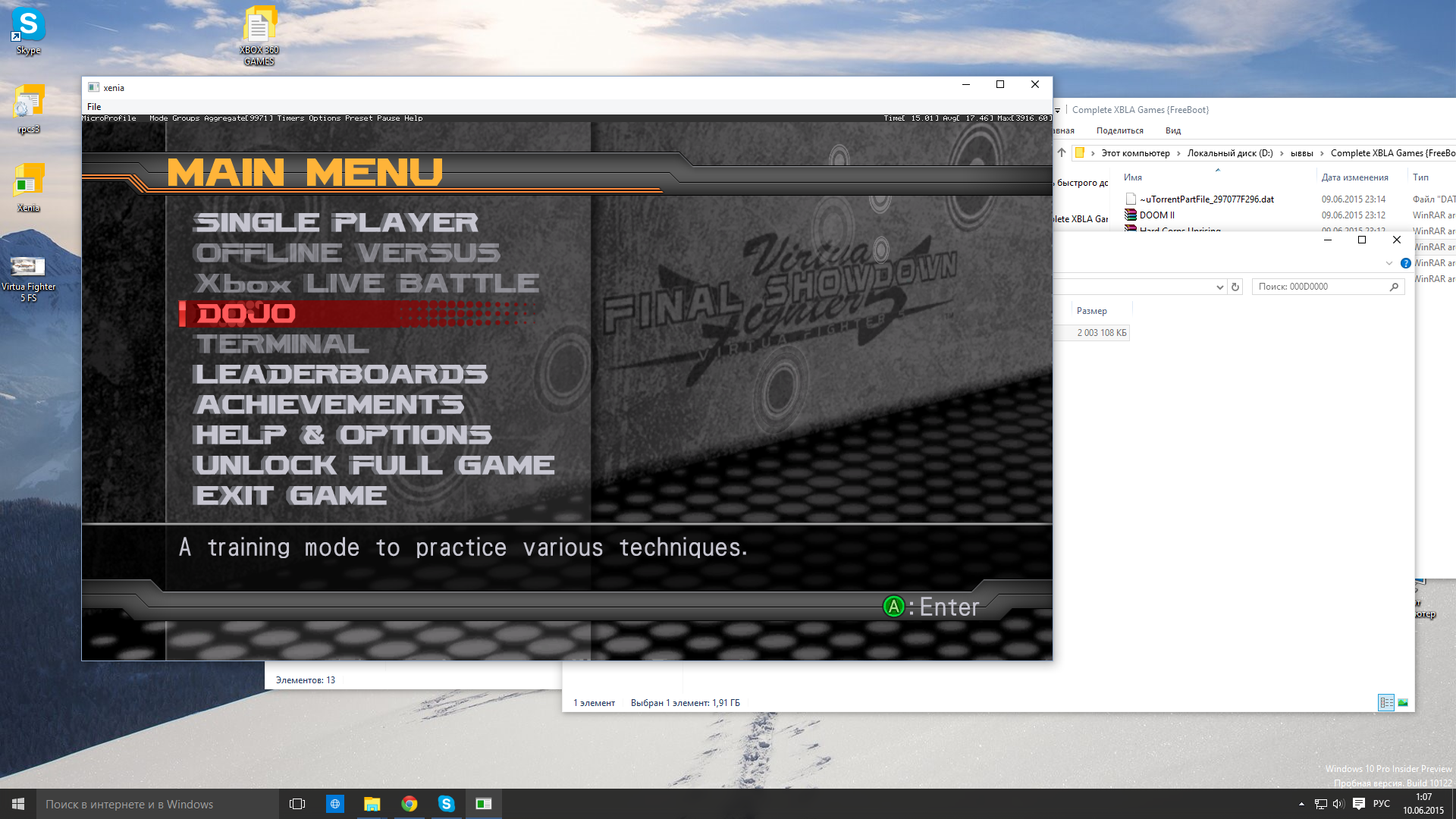The image size is (1456, 819).
Task: Expand chevron after 'Локальный диск (D:)' breadcrumb
Action: click(x=1282, y=153)
